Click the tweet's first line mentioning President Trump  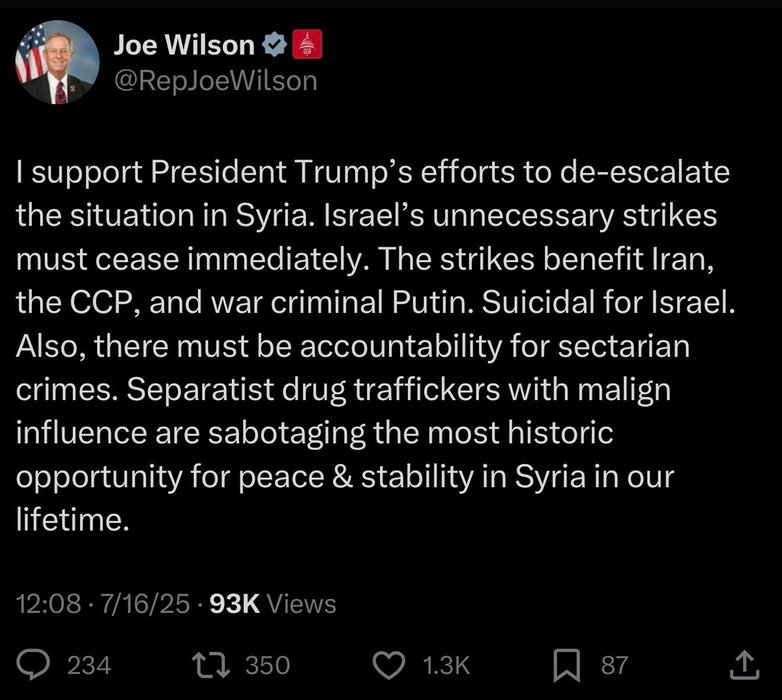pos(372,172)
